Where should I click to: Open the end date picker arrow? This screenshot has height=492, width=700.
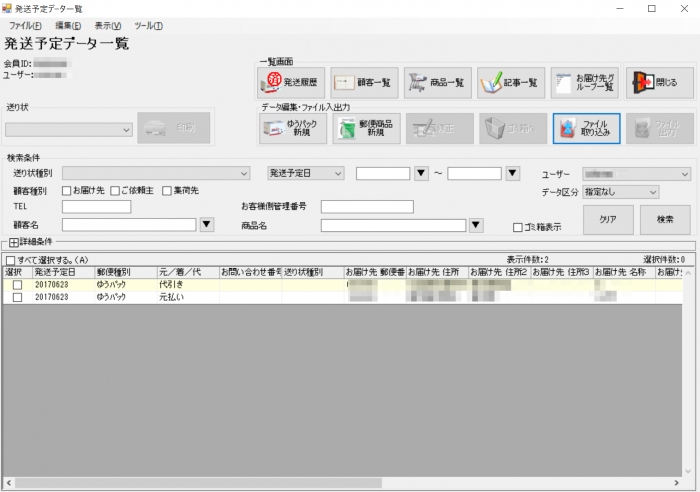click(512, 173)
